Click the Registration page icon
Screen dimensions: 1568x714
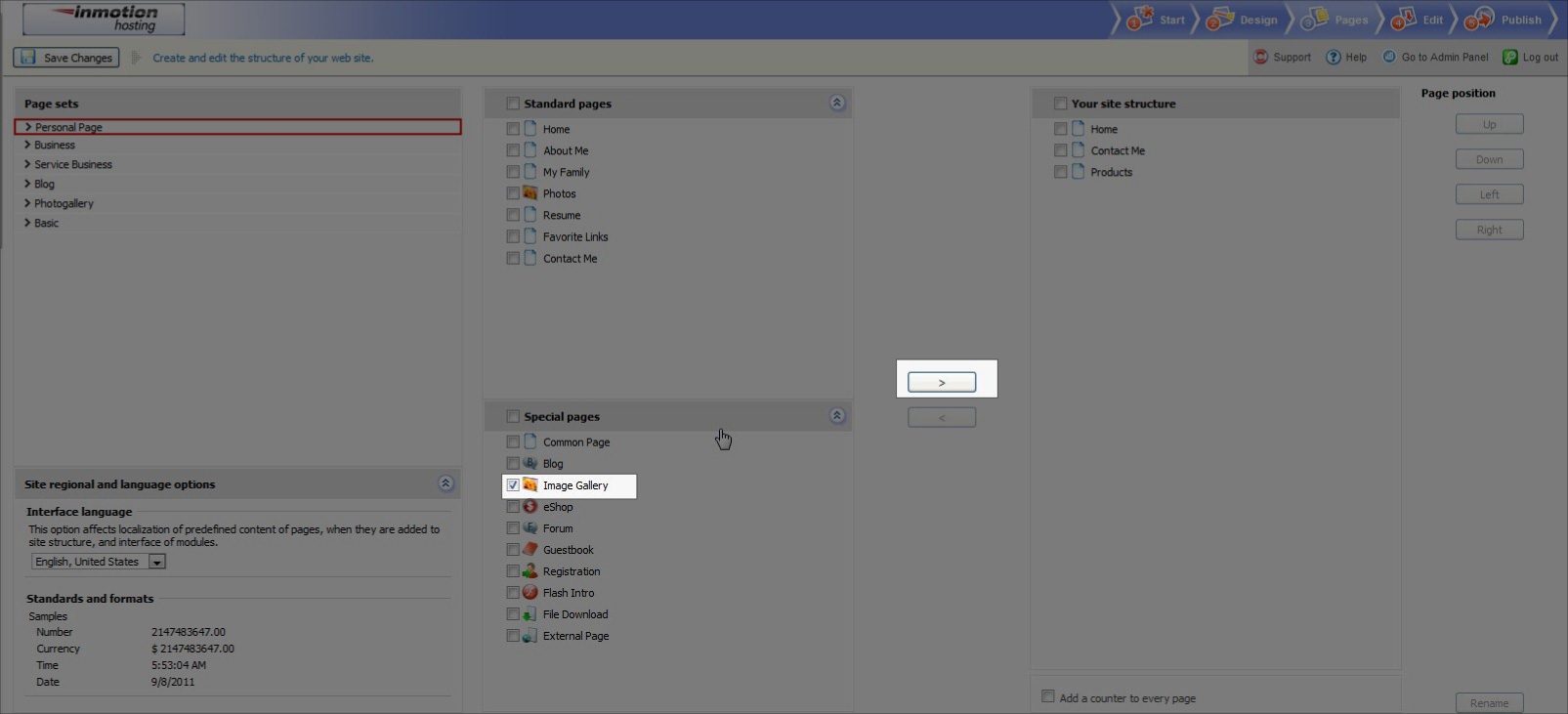[530, 570]
